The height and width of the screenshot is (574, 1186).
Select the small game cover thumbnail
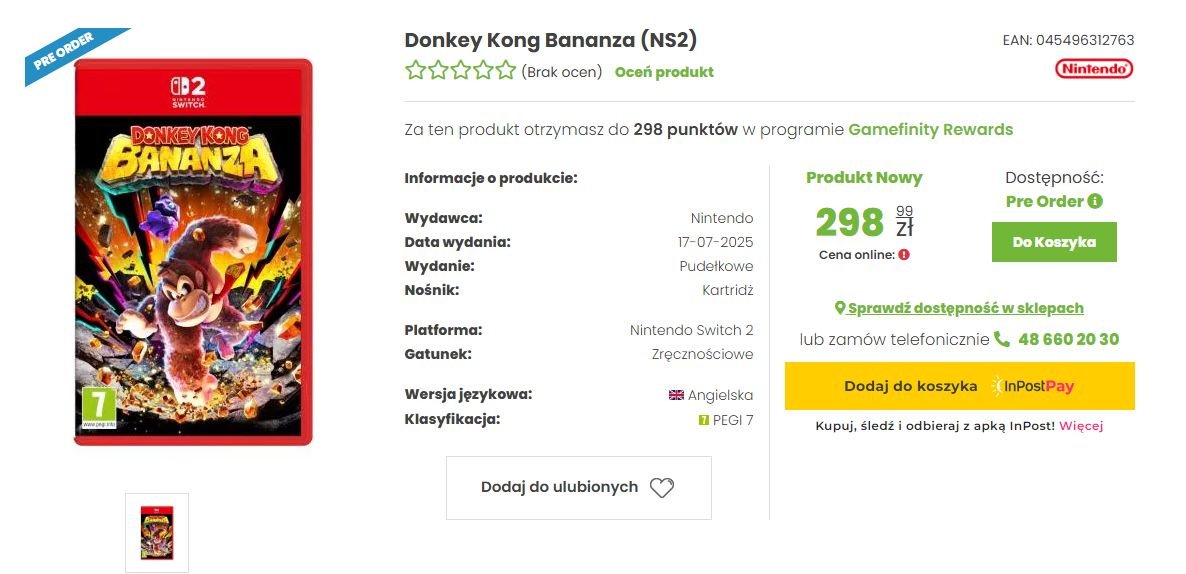pos(157,532)
